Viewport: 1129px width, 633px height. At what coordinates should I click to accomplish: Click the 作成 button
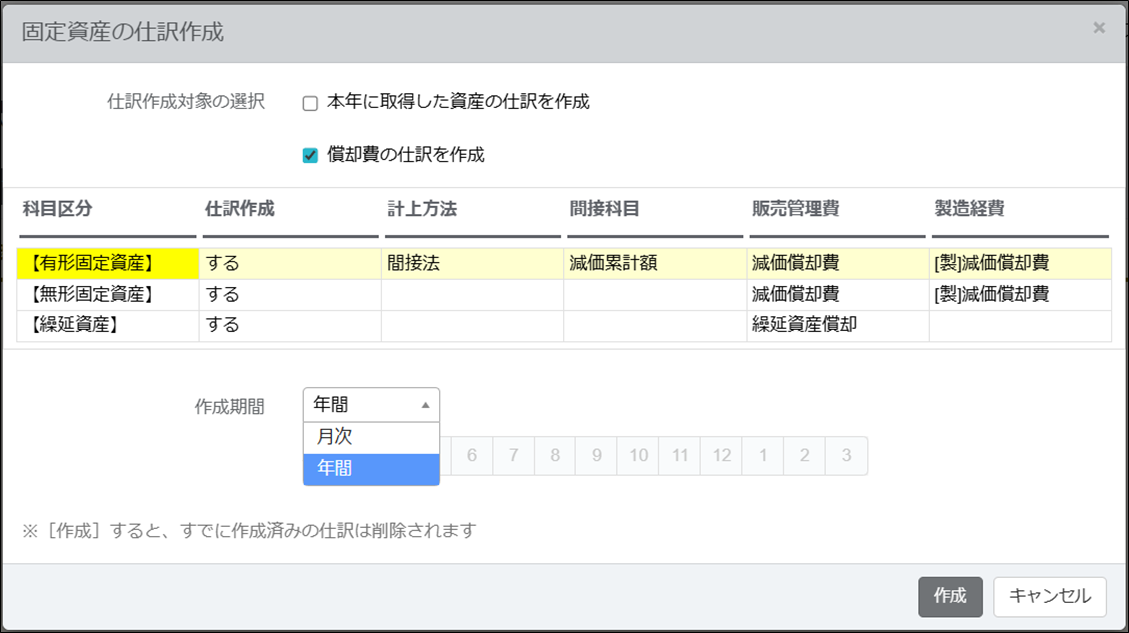[949, 596]
